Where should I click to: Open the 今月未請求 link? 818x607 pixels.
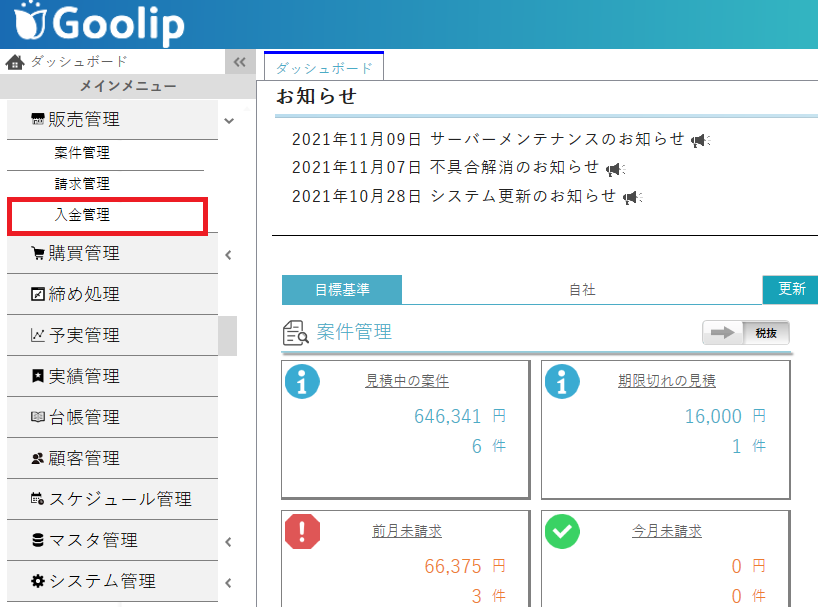click(667, 531)
